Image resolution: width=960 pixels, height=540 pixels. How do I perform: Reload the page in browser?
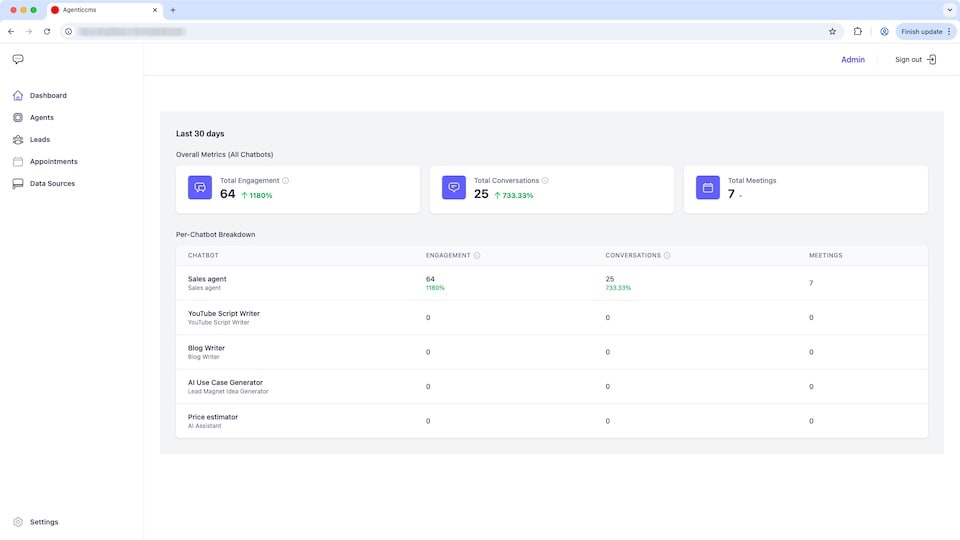pos(47,32)
